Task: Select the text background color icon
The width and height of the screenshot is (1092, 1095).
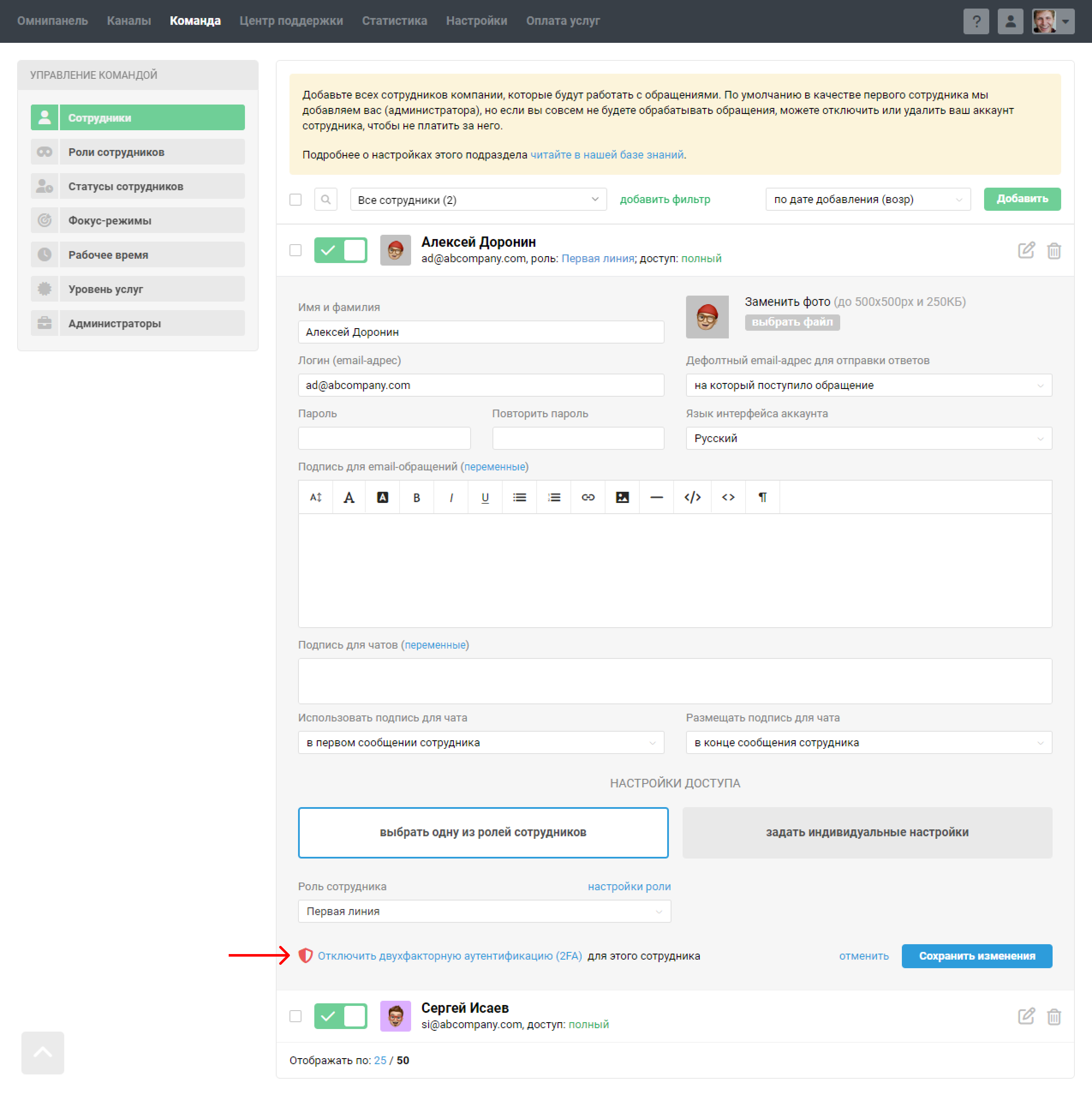Action: point(382,497)
